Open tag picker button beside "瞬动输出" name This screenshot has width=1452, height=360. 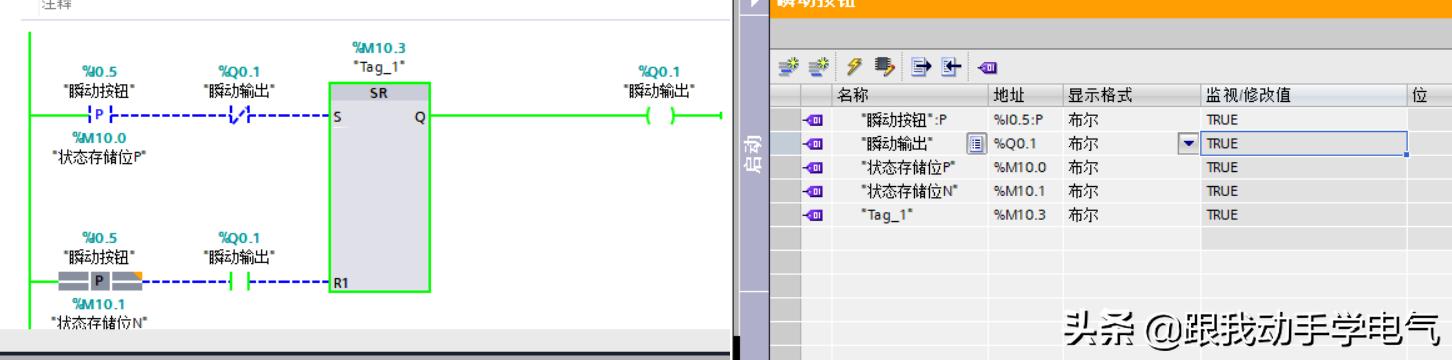click(x=977, y=143)
